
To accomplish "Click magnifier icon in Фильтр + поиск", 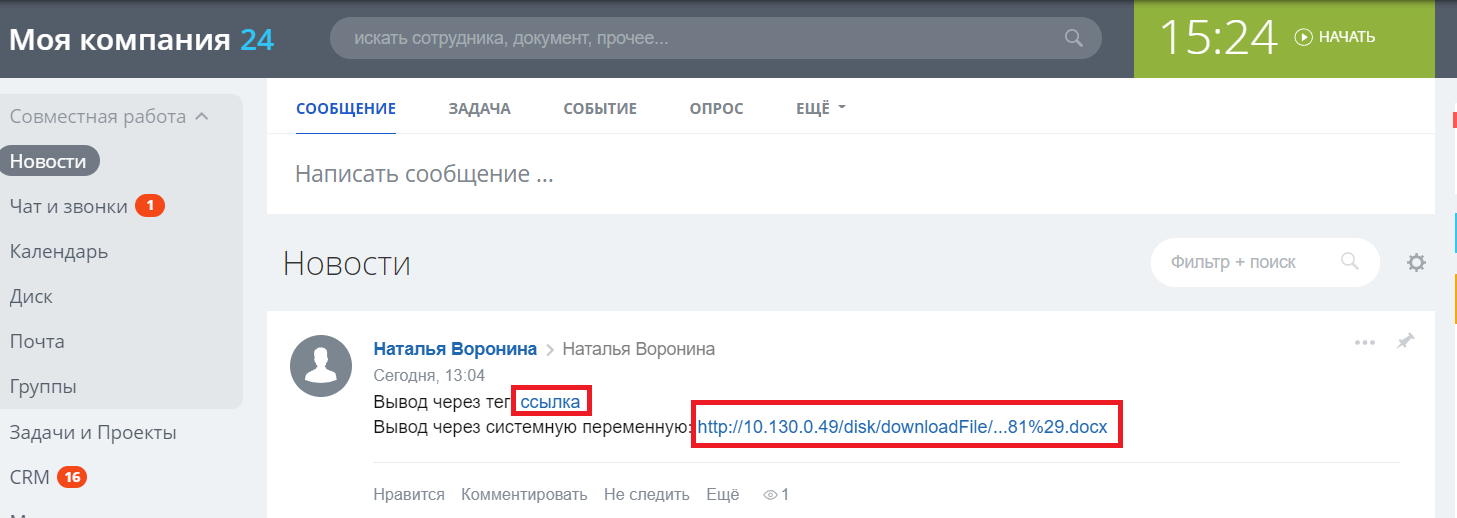I will click(1349, 262).
